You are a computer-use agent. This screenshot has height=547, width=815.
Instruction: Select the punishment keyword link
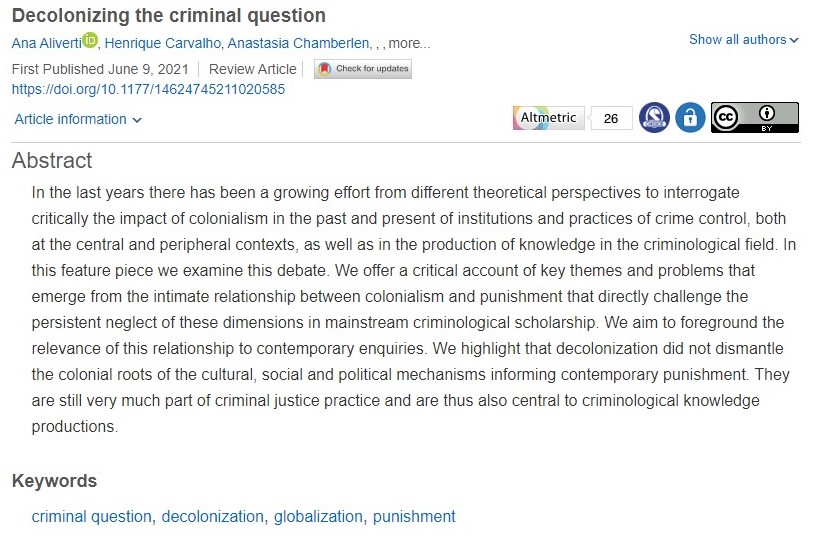click(414, 517)
